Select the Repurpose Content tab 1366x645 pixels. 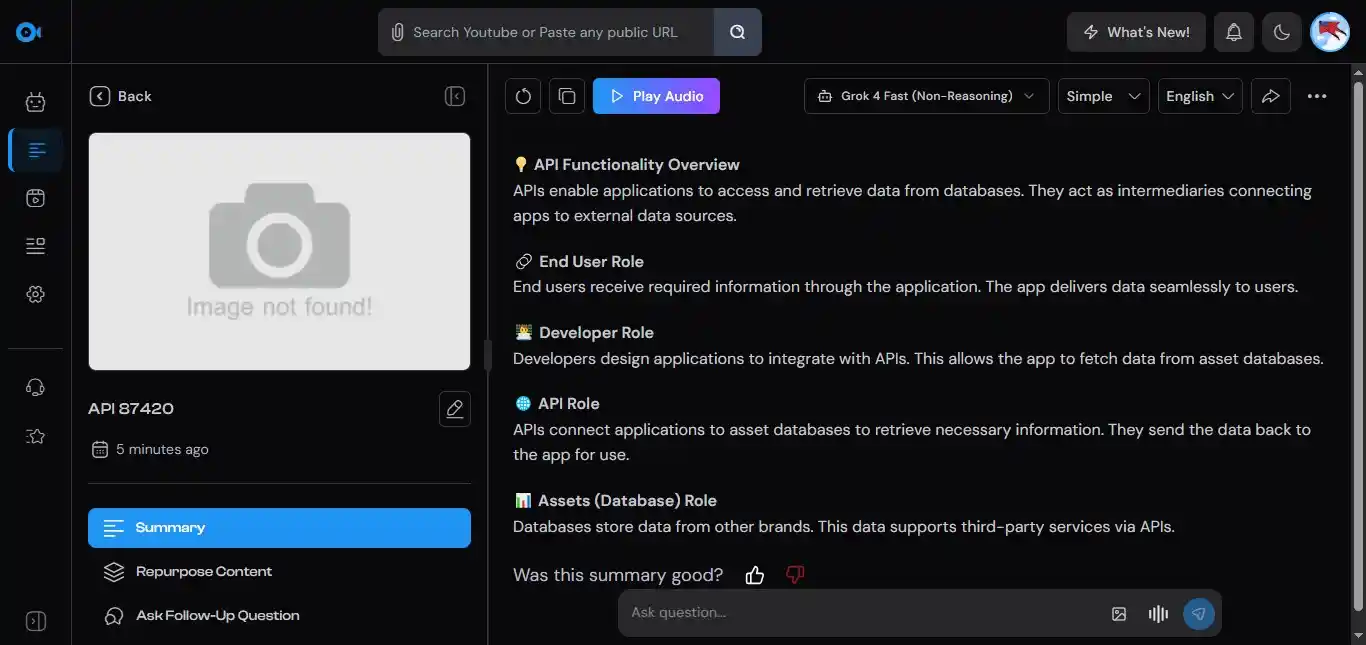[x=204, y=572]
